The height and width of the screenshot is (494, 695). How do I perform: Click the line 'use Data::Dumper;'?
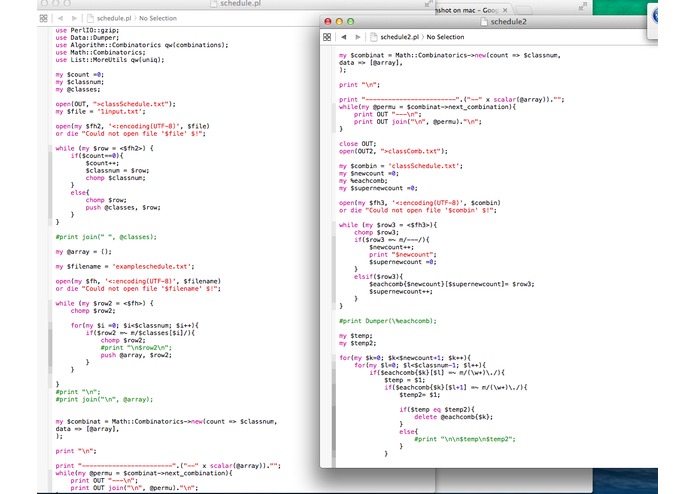[x=87, y=38]
